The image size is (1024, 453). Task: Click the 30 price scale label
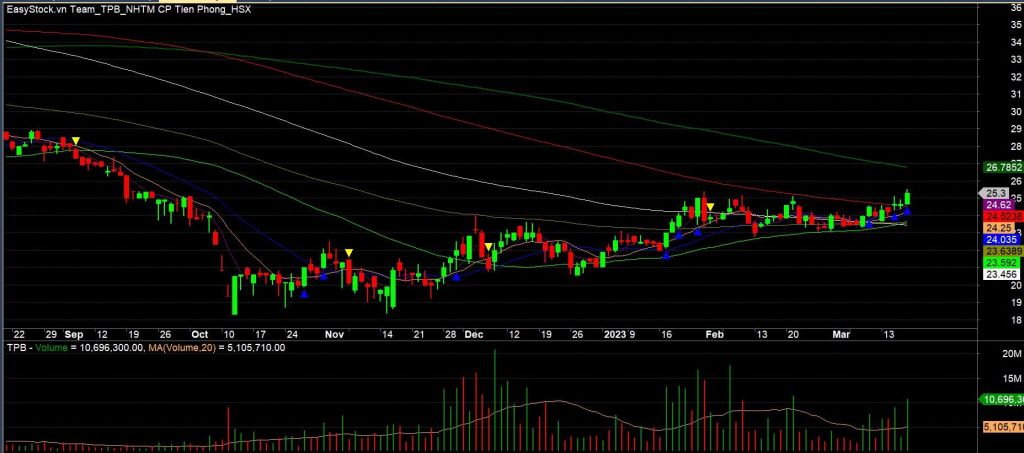tap(1016, 112)
